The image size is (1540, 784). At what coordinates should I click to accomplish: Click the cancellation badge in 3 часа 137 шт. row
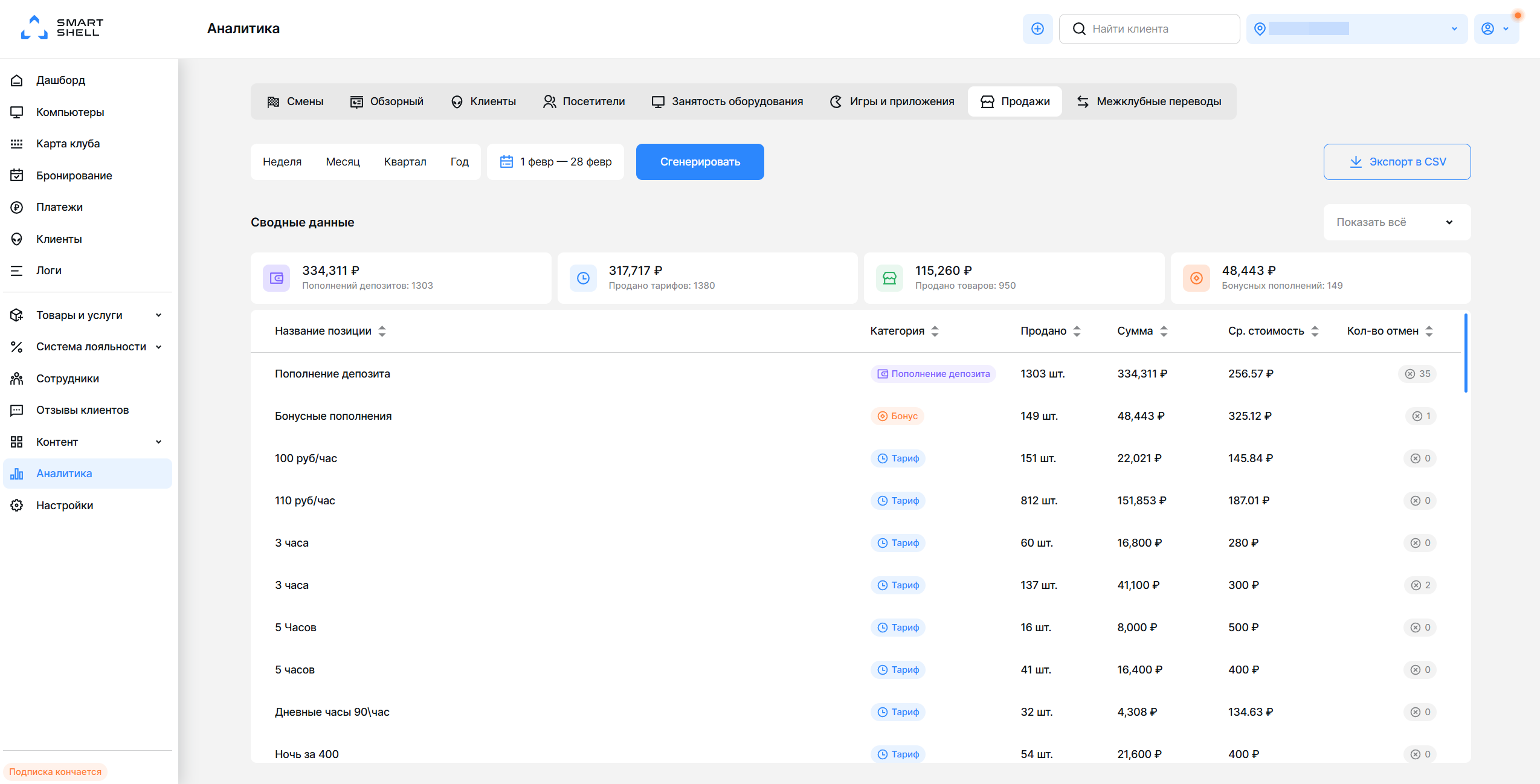[x=1420, y=585]
